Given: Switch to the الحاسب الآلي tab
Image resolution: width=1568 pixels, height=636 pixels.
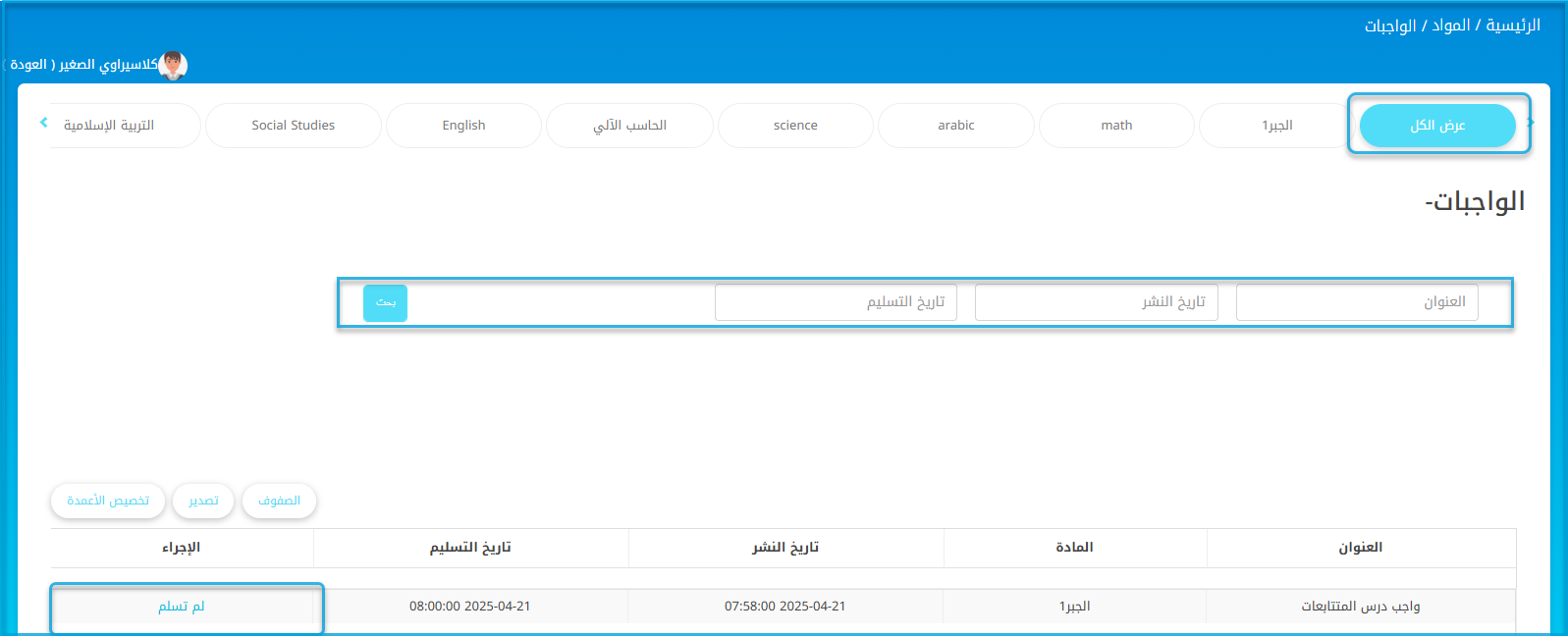Looking at the screenshot, I should point(629,126).
